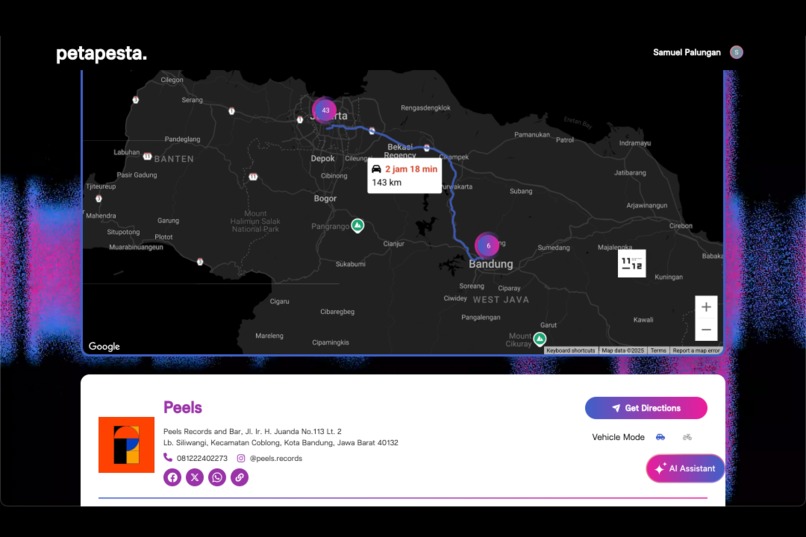Open the X (Twitter) link for Peels
Viewport: 806px width, 537px height.
pos(195,477)
